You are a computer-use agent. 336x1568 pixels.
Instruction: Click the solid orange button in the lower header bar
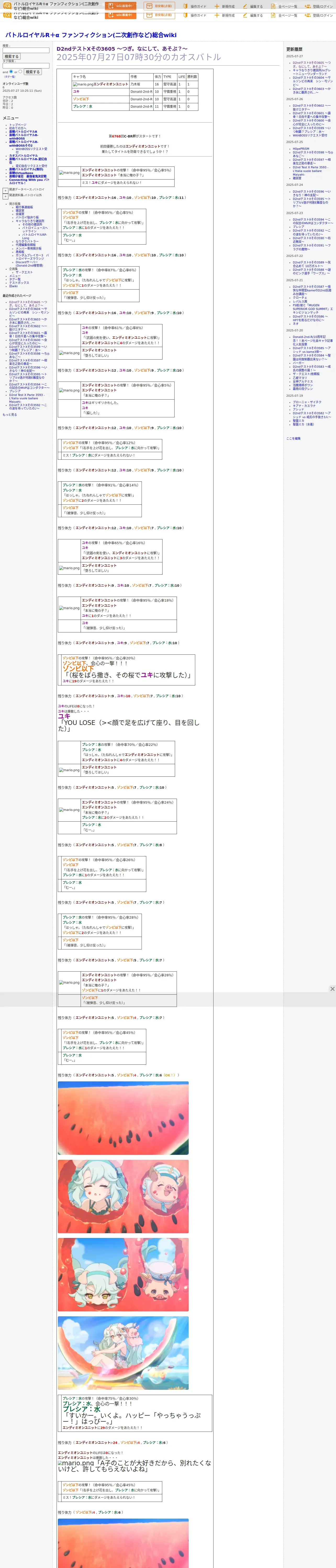pos(121,15)
